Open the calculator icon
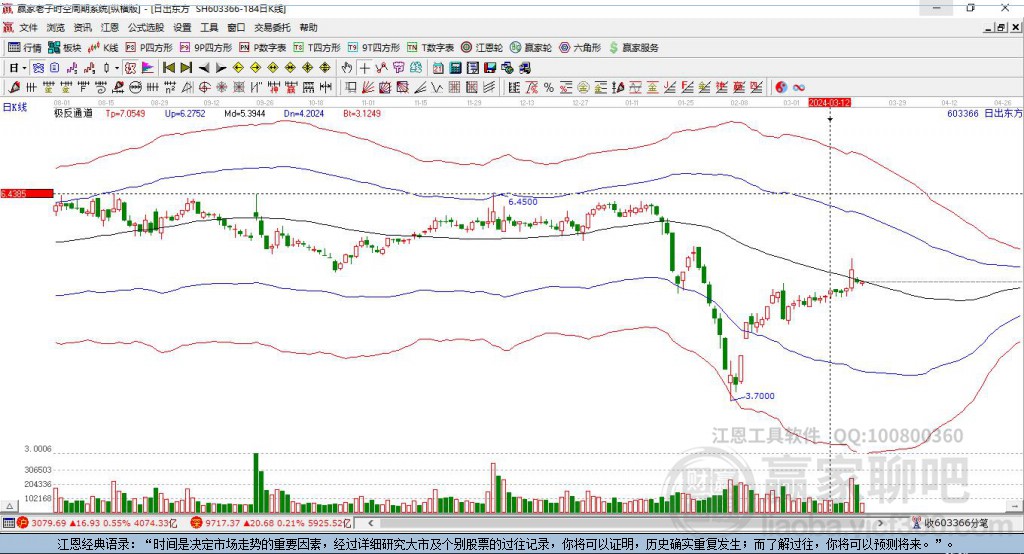The image size is (1024, 554). [x=455, y=68]
